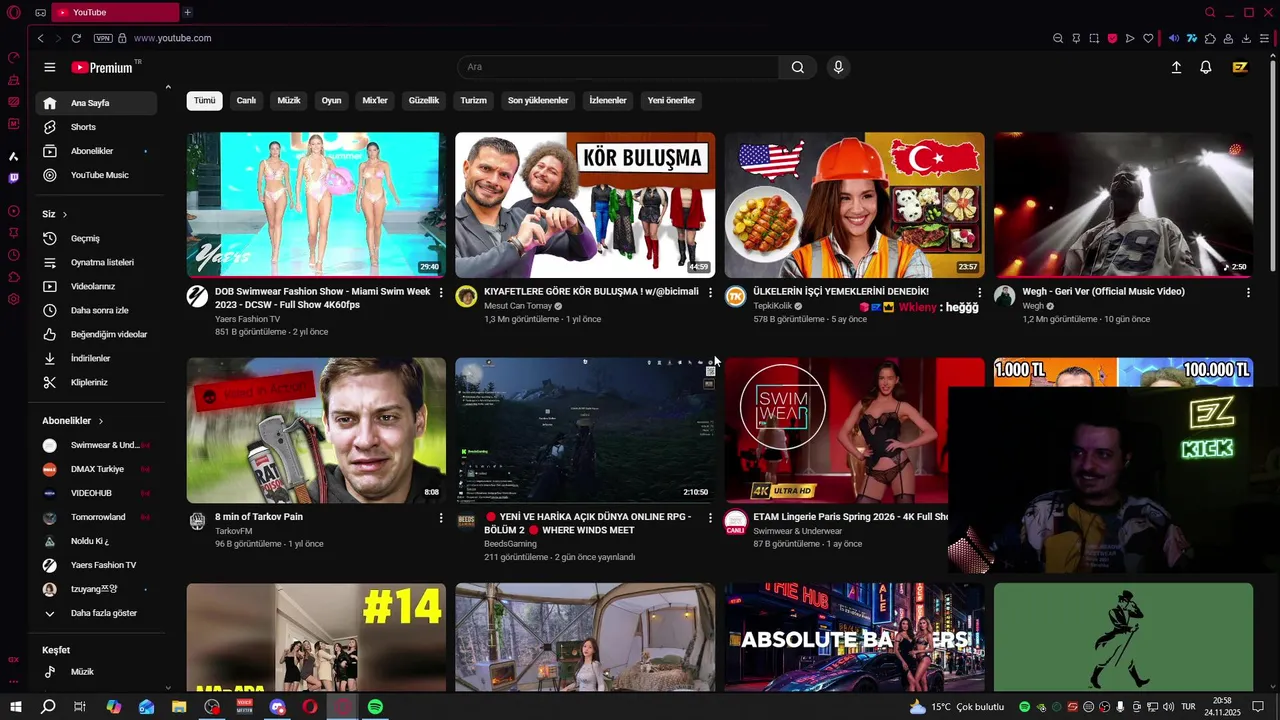Image resolution: width=1280 pixels, height=720 pixels.
Task: Open a new browser tab with plus
Action: tap(187, 12)
